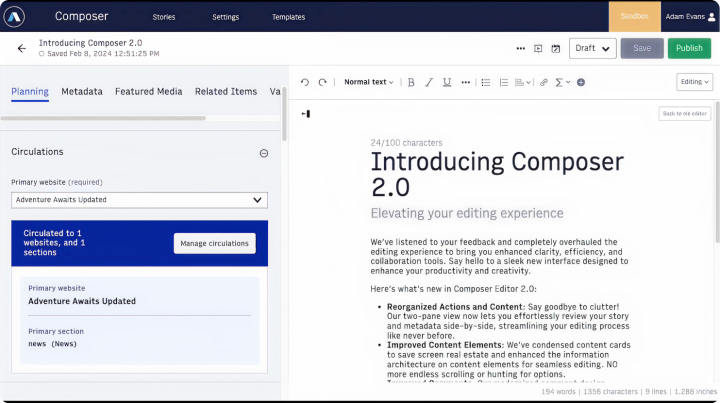Click the plus icon to add content element
Viewport: 720px width, 403px height.
click(581, 82)
